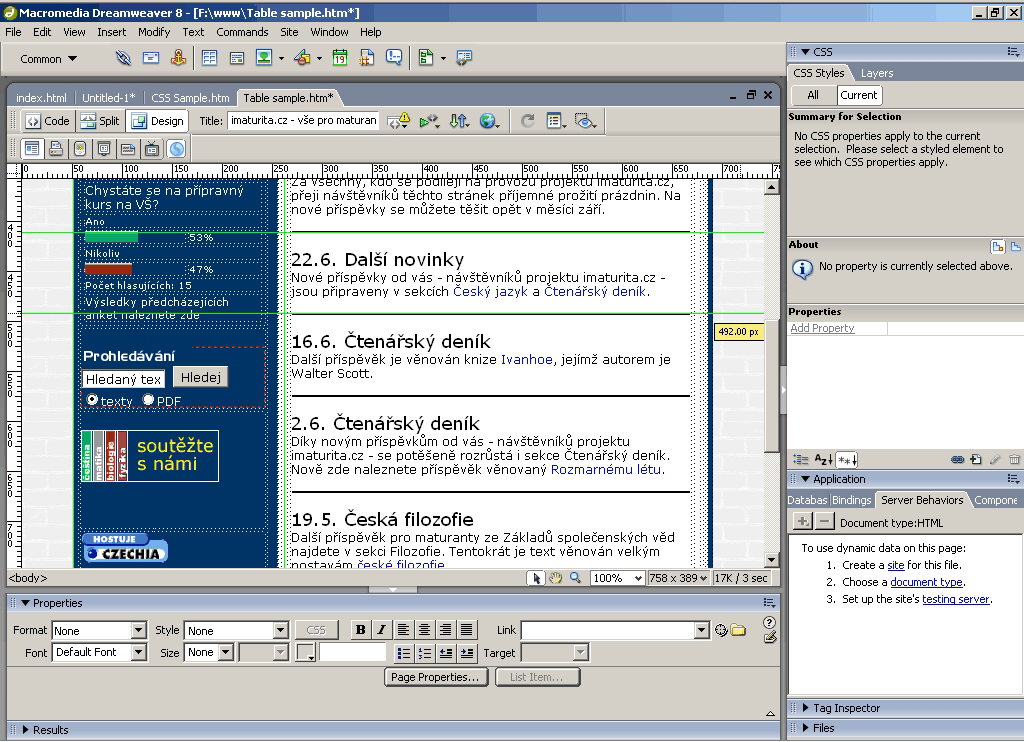The width and height of the screenshot is (1024, 742).
Task: Open the File Management icon
Action: click(458, 121)
